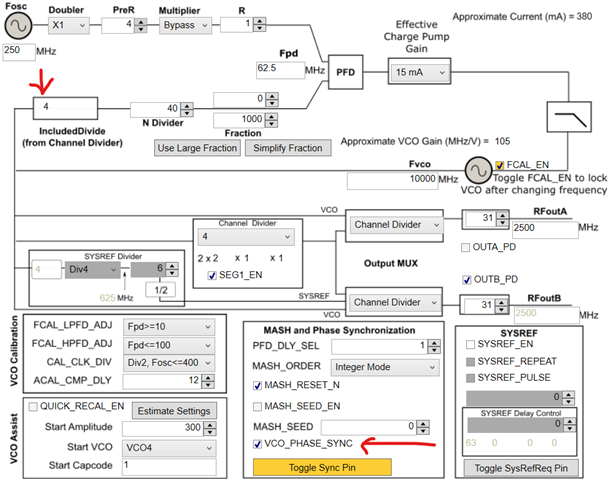Image resolution: width=609 pixels, height=480 pixels.
Task: Click the loop filter block icon
Action: [x=569, y=117]
